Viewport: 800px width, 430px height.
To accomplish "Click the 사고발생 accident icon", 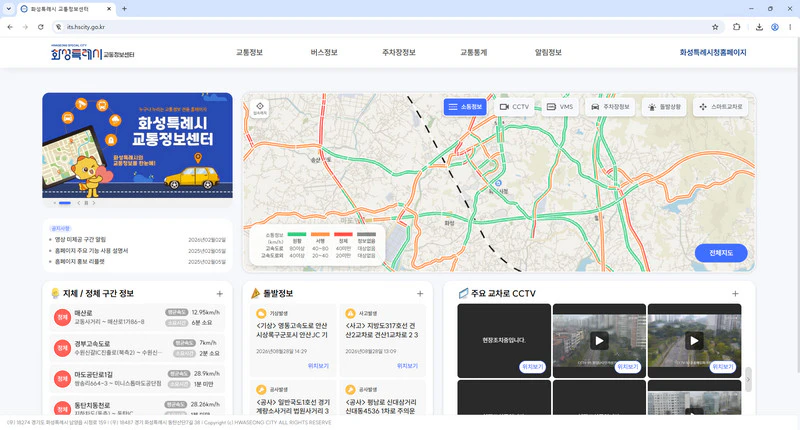I will coord(350,313).
